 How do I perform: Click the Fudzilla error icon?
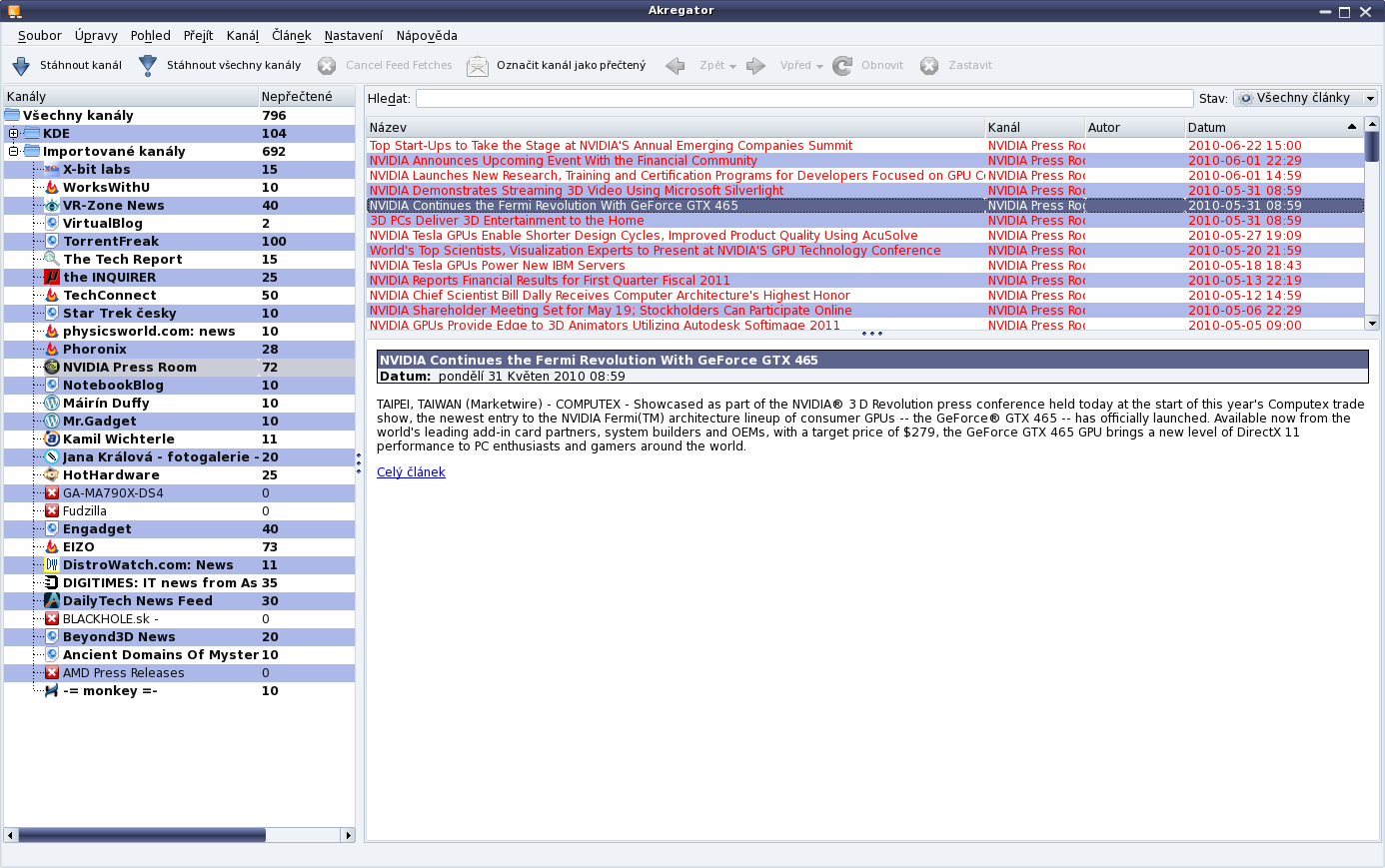pos(52,511)
